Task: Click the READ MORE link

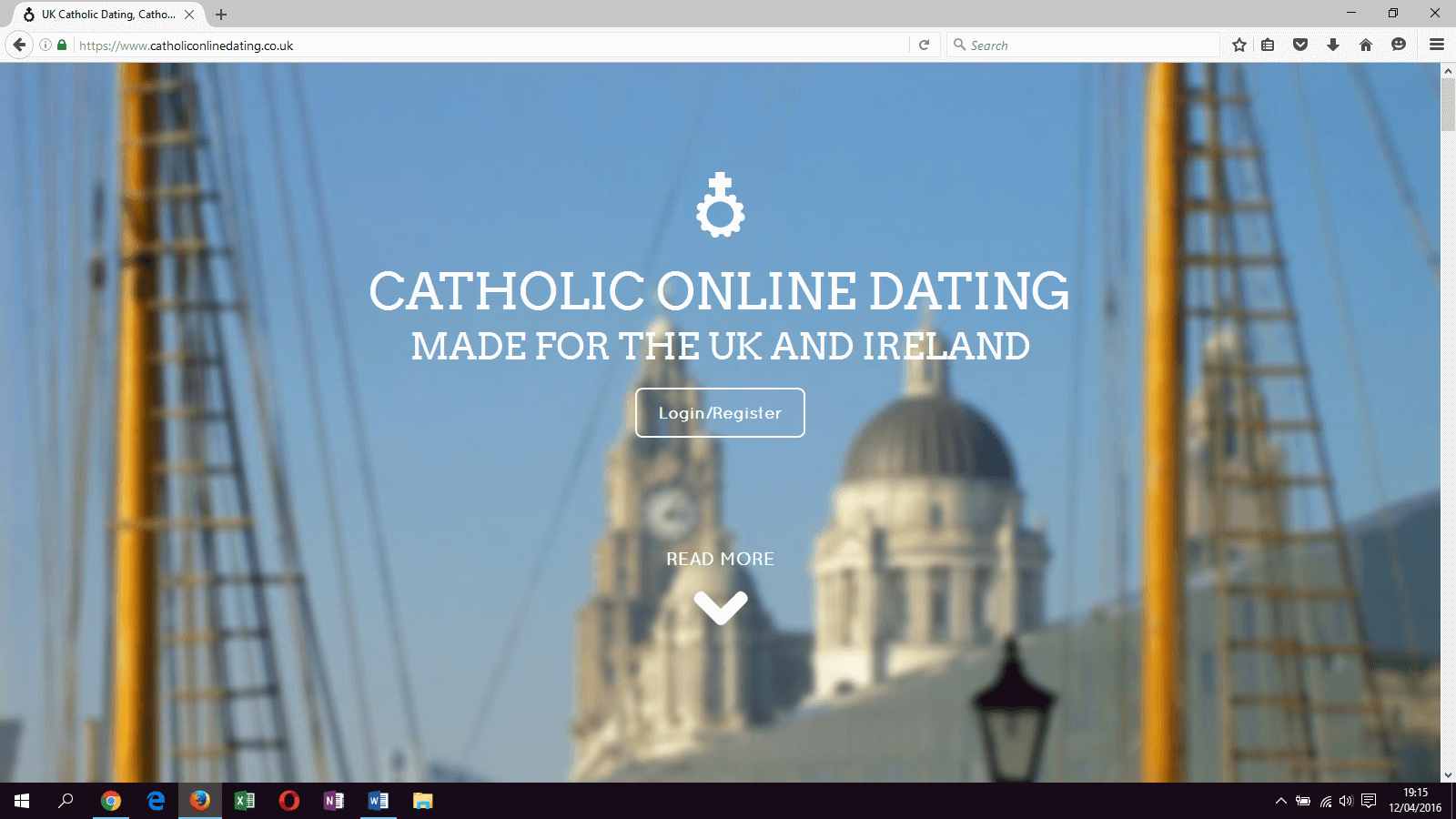Action: click(x=720, y=559)
